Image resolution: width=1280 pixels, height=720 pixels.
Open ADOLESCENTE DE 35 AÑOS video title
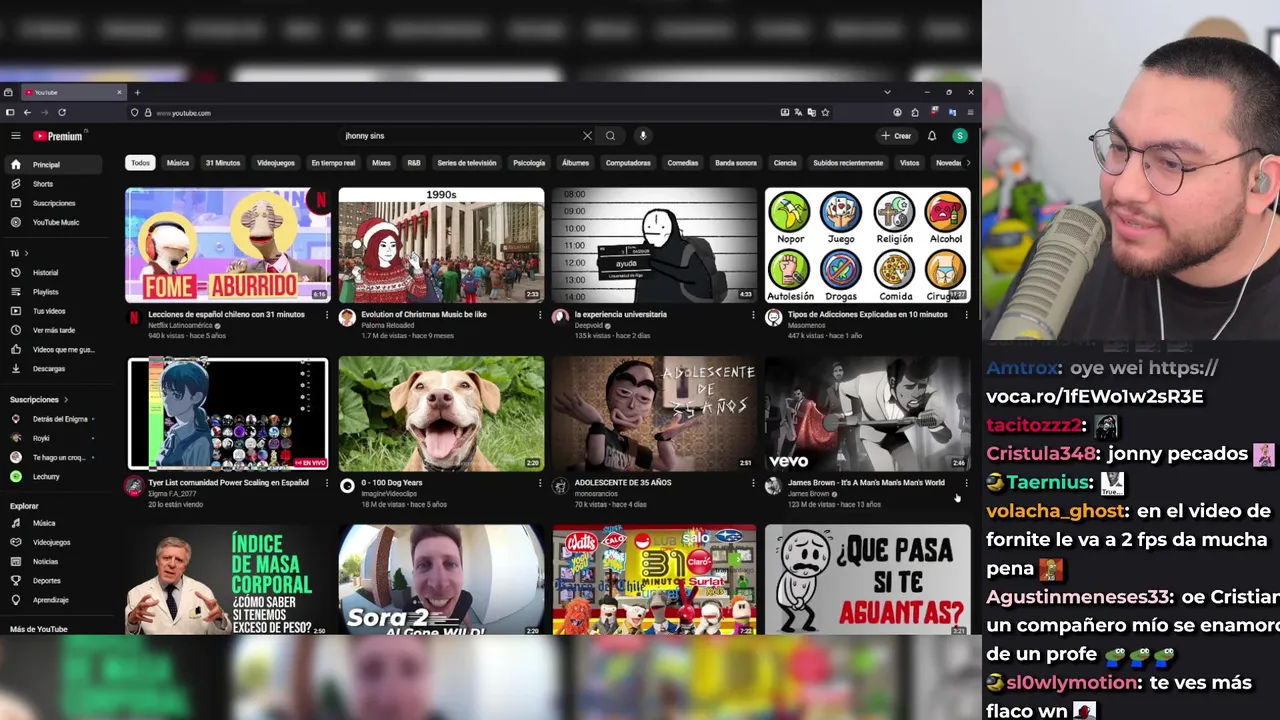pyautogui.click(x=623, y=482)
